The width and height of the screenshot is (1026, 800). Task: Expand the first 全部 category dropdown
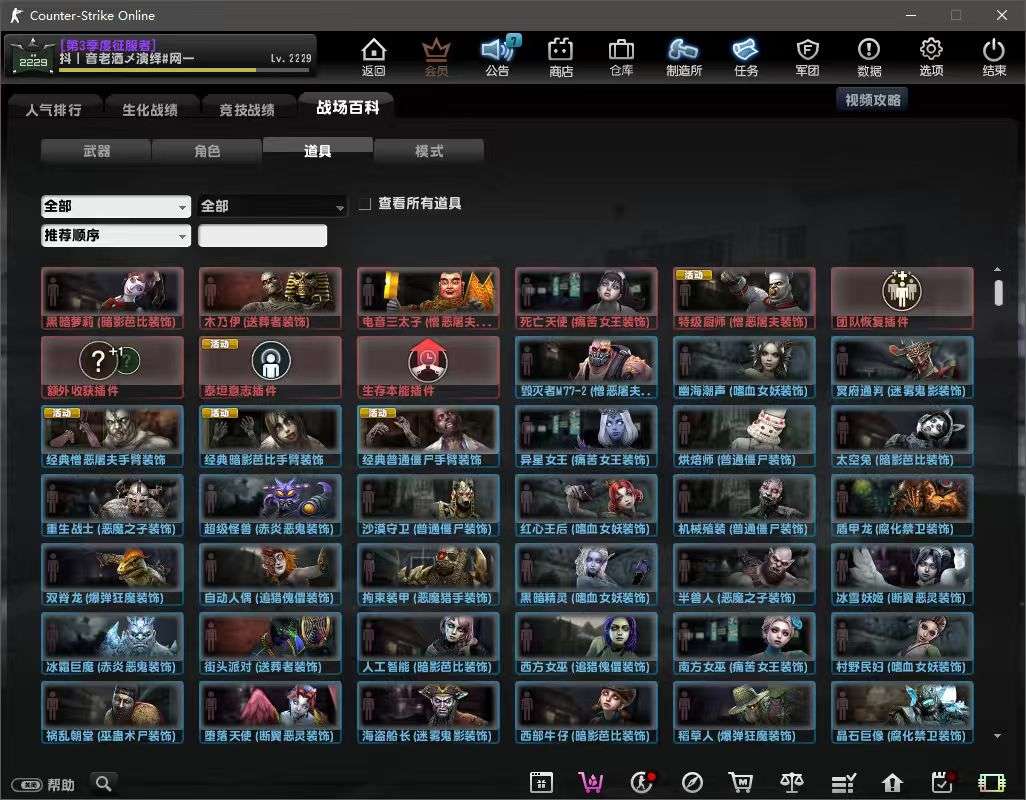116,207
